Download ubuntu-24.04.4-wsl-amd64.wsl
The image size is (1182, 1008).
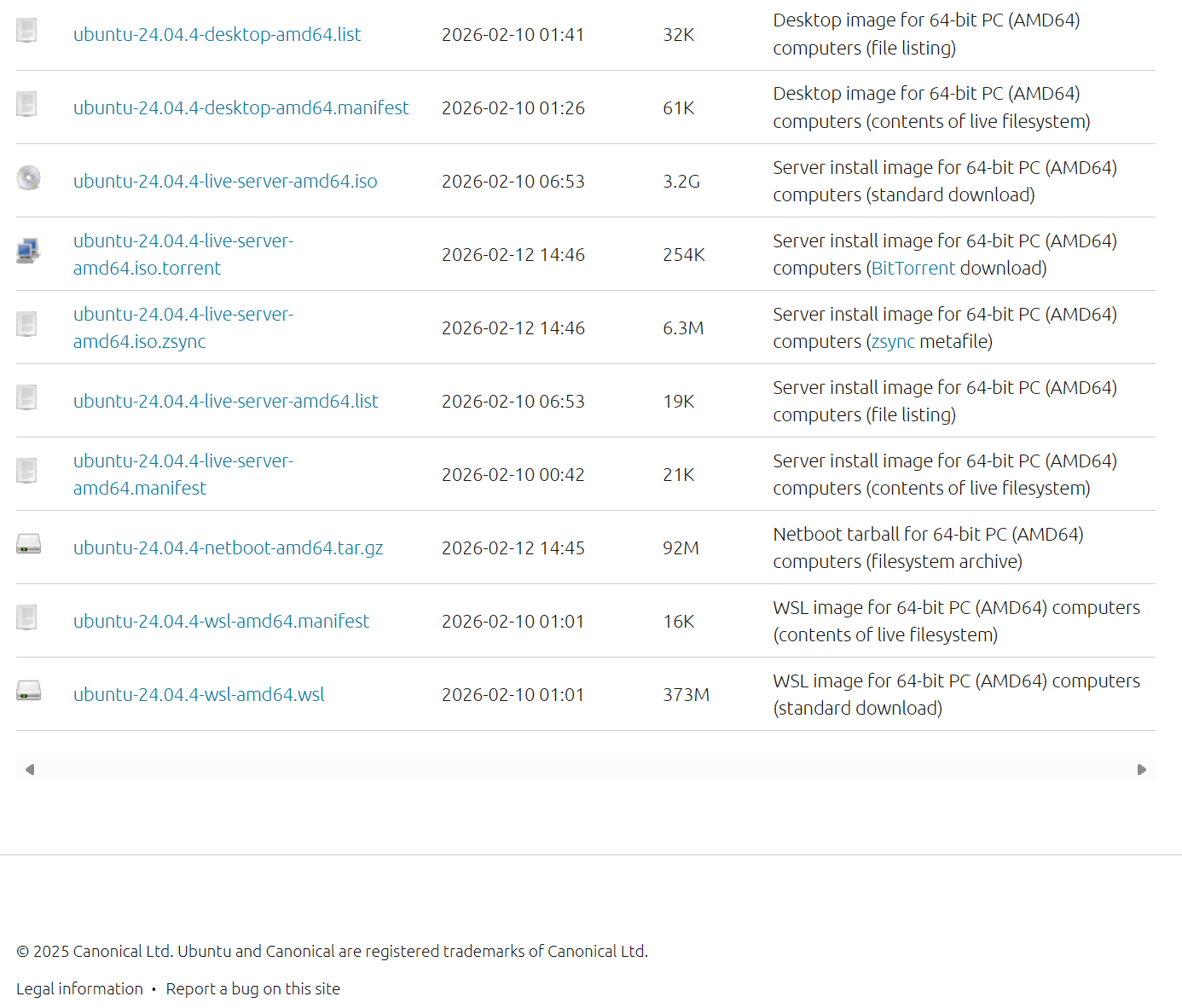[x=199, y=694]
